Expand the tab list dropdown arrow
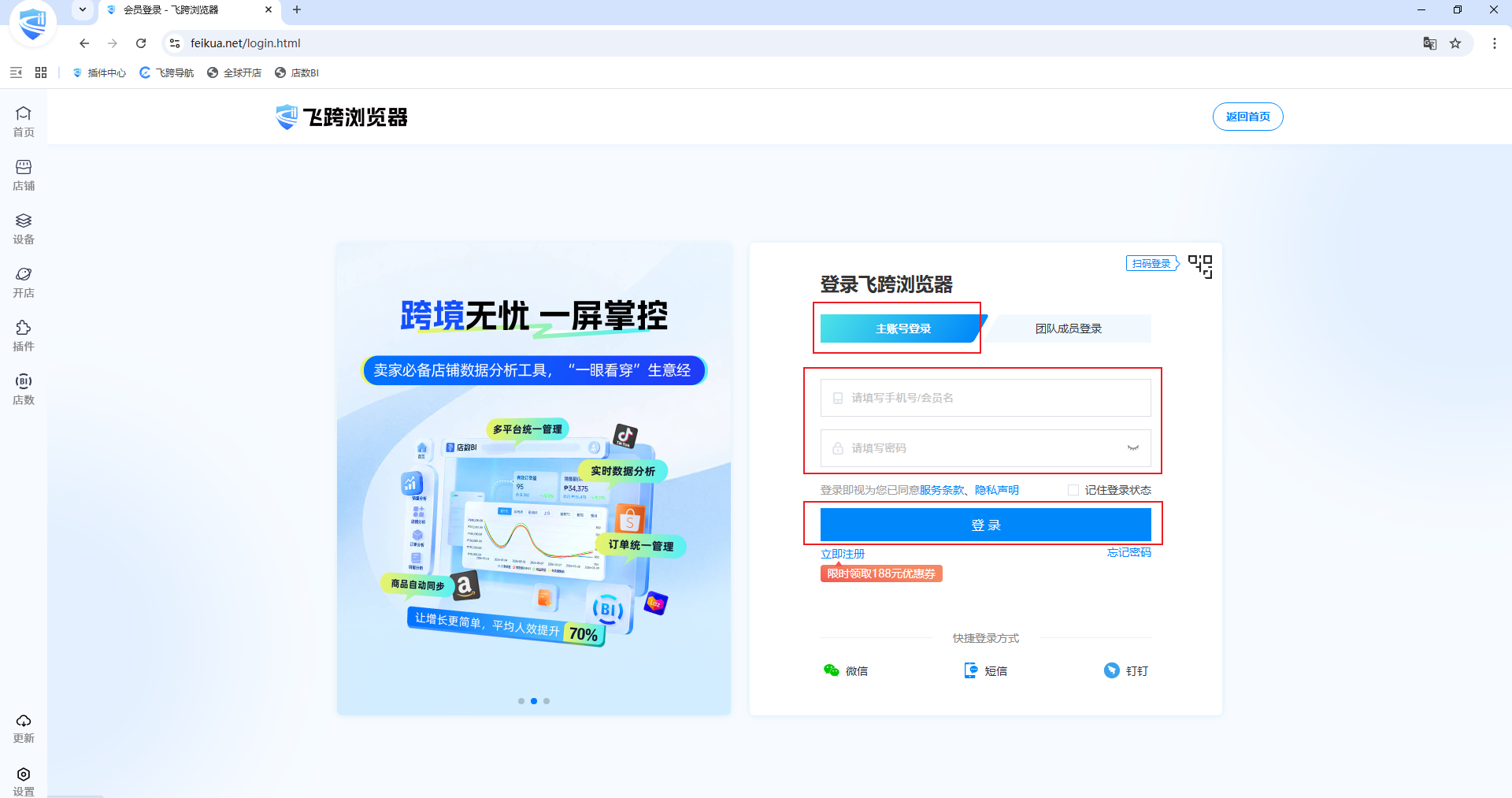Screen dimensions: 1512x798 point(83,9)
